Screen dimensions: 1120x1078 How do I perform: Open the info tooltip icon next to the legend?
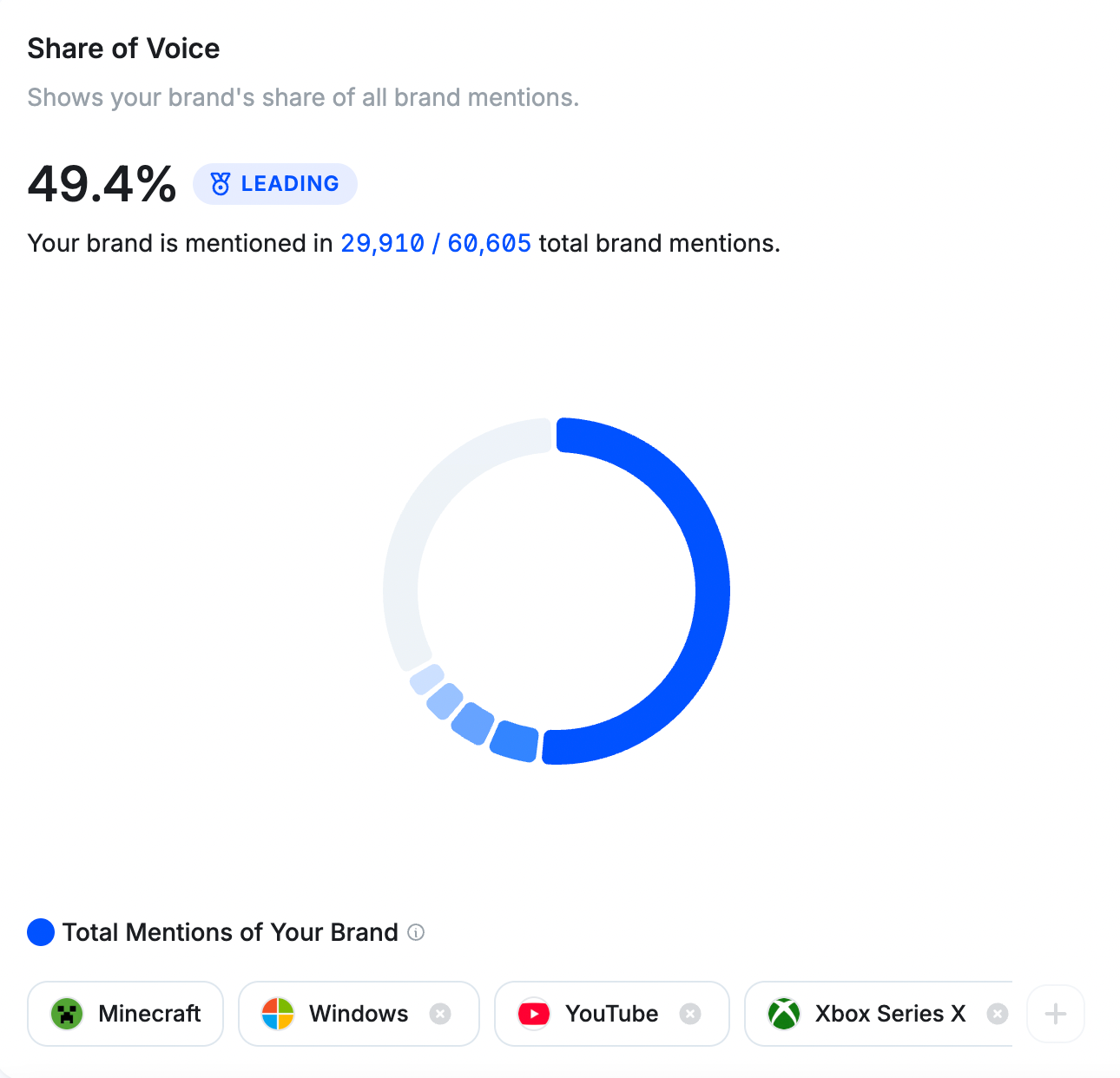[417, 933]
